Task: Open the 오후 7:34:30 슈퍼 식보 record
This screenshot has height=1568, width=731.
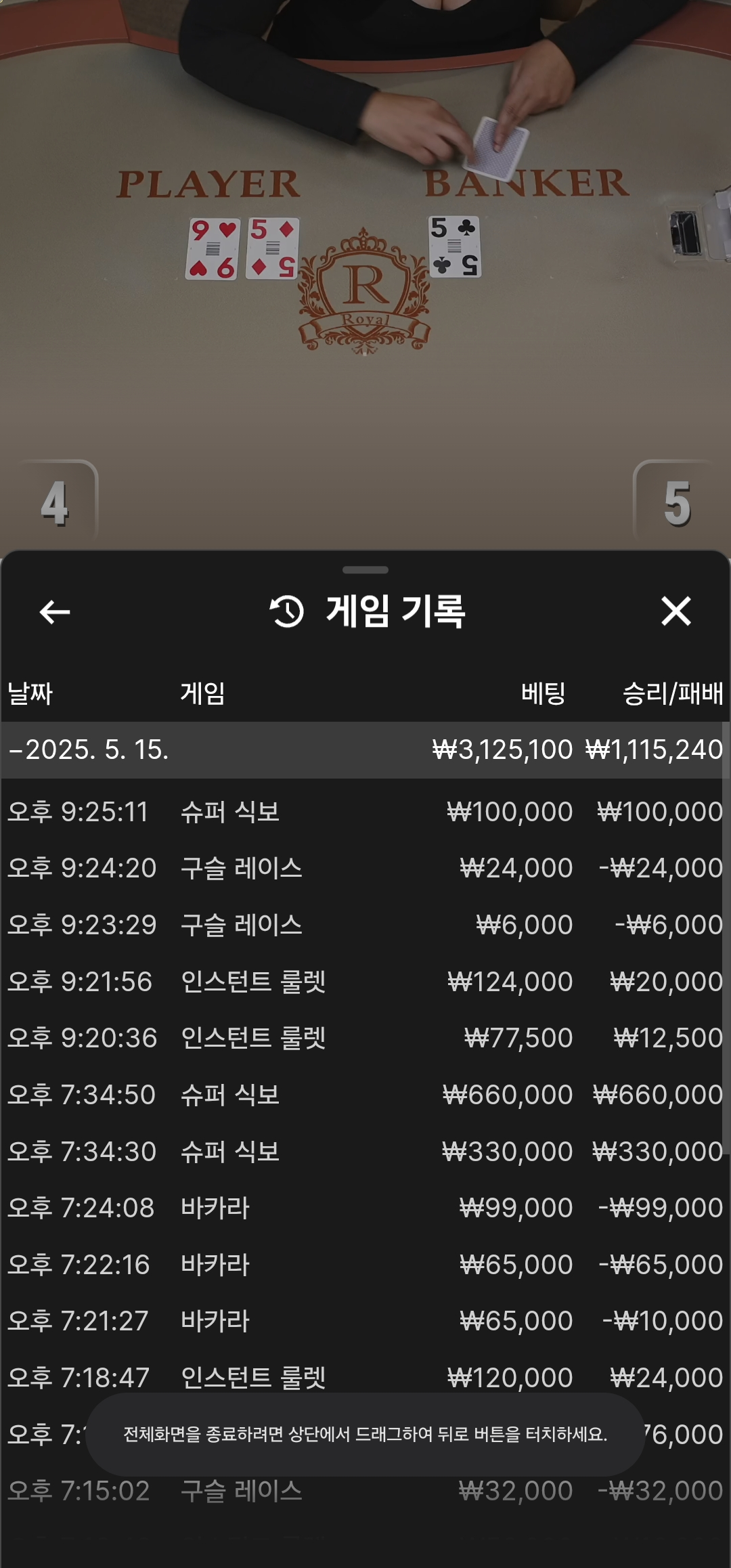Action: (365, 1151)
